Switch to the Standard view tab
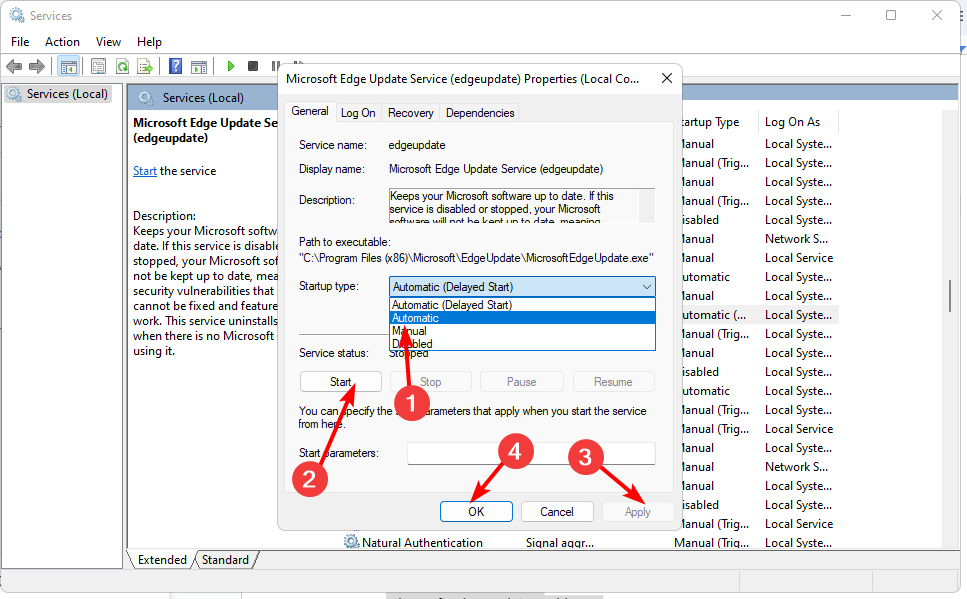Viewport: 967px width, 599px height. pyautogui.click(x=225, y=560)
